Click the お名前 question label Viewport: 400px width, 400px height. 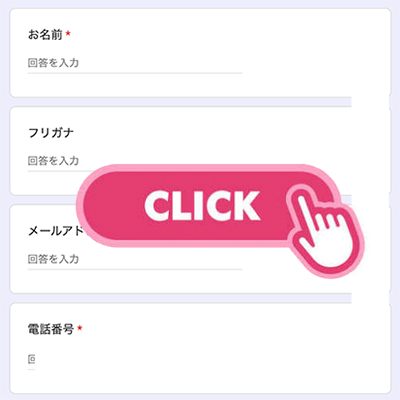(x=45, y=34)
